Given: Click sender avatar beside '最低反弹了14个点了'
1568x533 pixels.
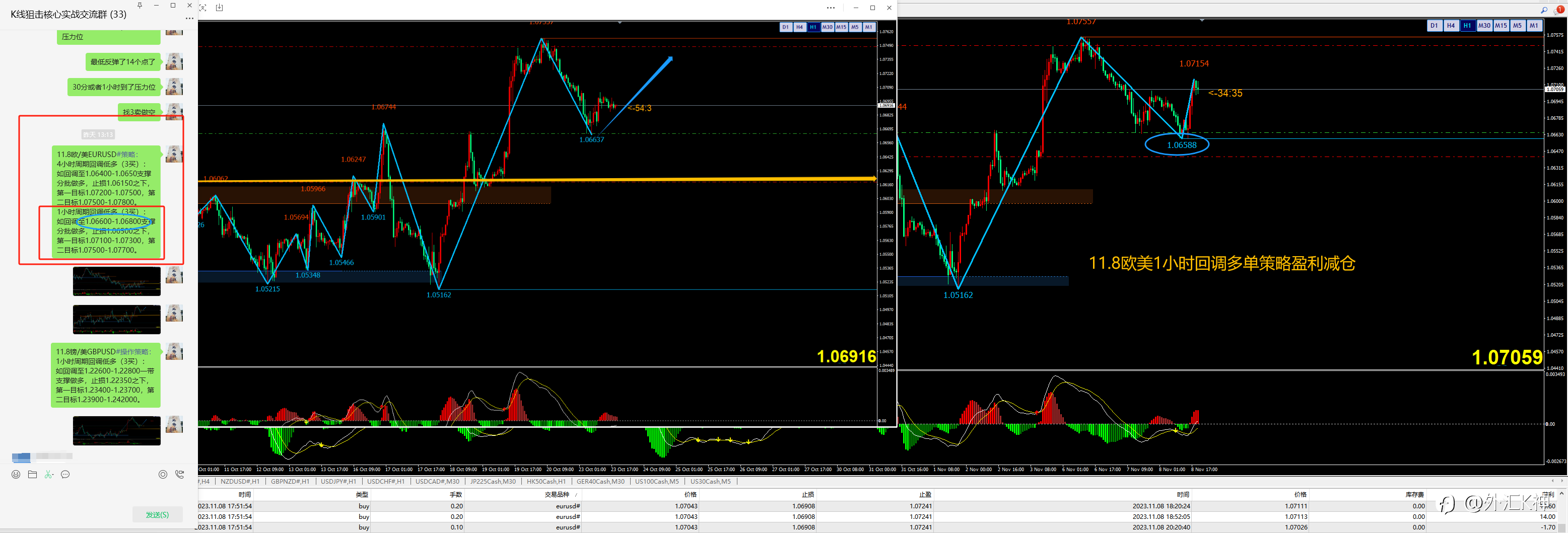Looking at the screenshot, I should pos(174,62).
